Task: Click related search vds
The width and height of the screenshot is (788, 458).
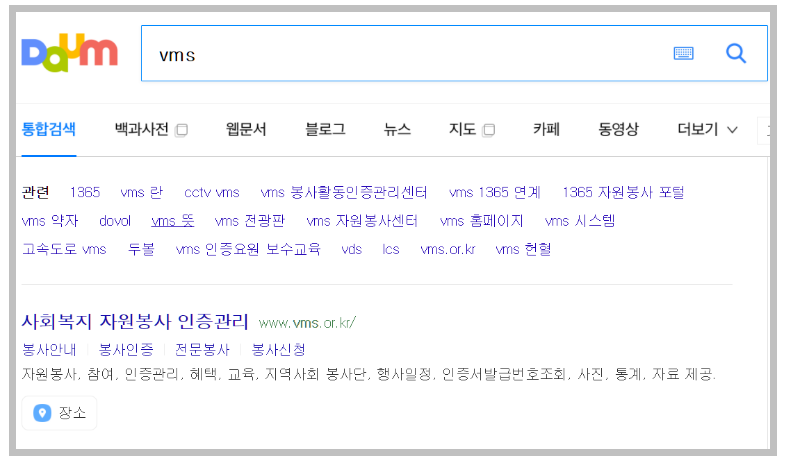Action: [351, 249]
